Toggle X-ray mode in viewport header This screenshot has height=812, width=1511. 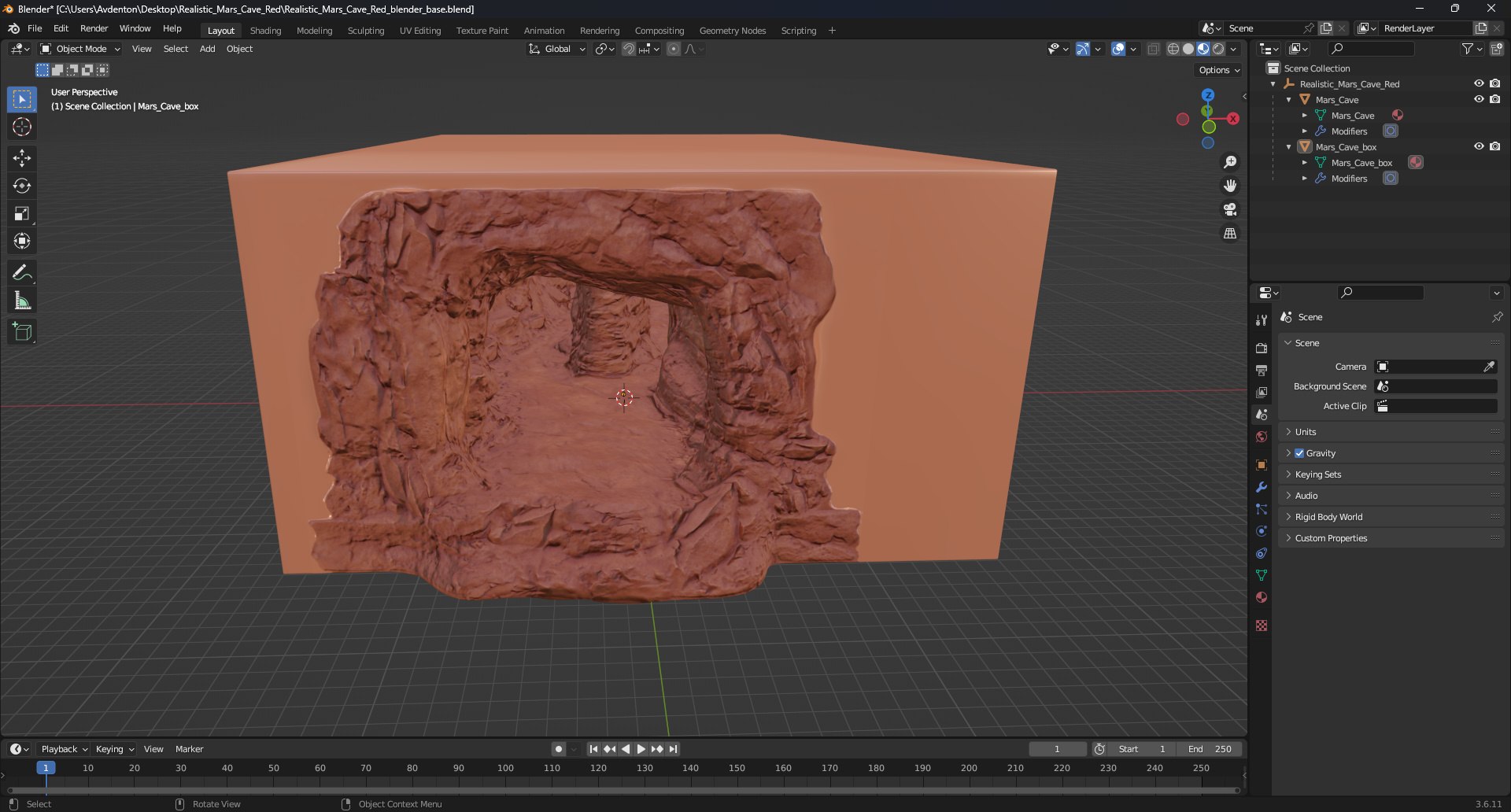coord(1153,49)
